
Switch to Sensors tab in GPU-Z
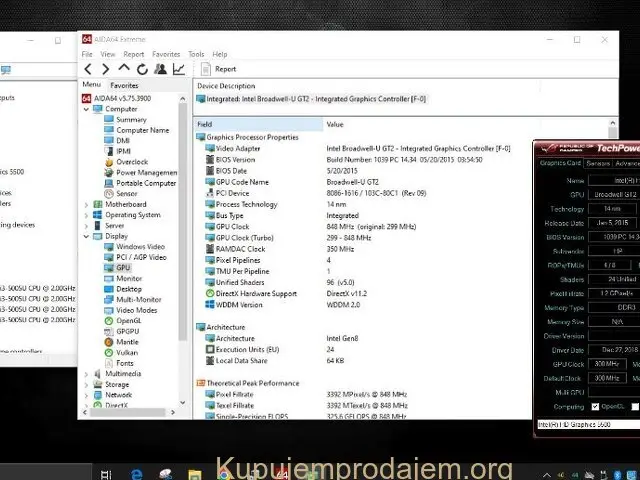coord(599,162)
